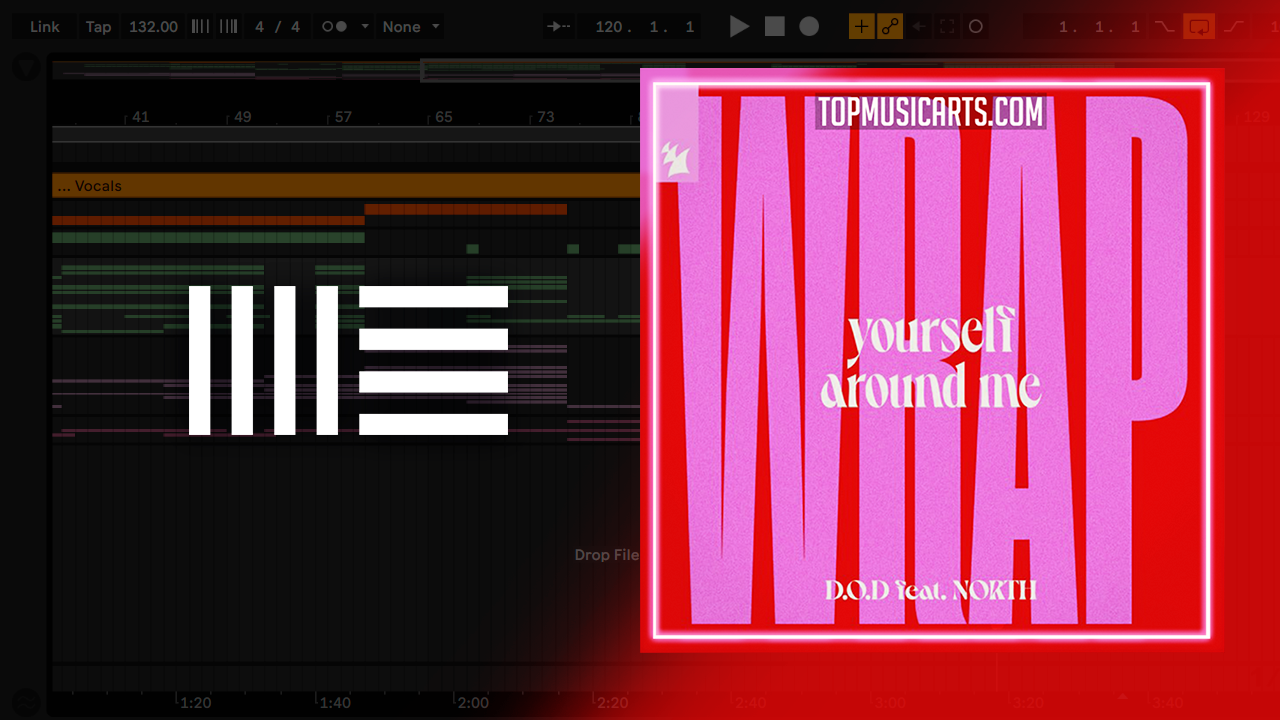Click the Re-enable Automation arrow icon
Viewport: 1280px width, 720px height.
click(x=918, y=27)
